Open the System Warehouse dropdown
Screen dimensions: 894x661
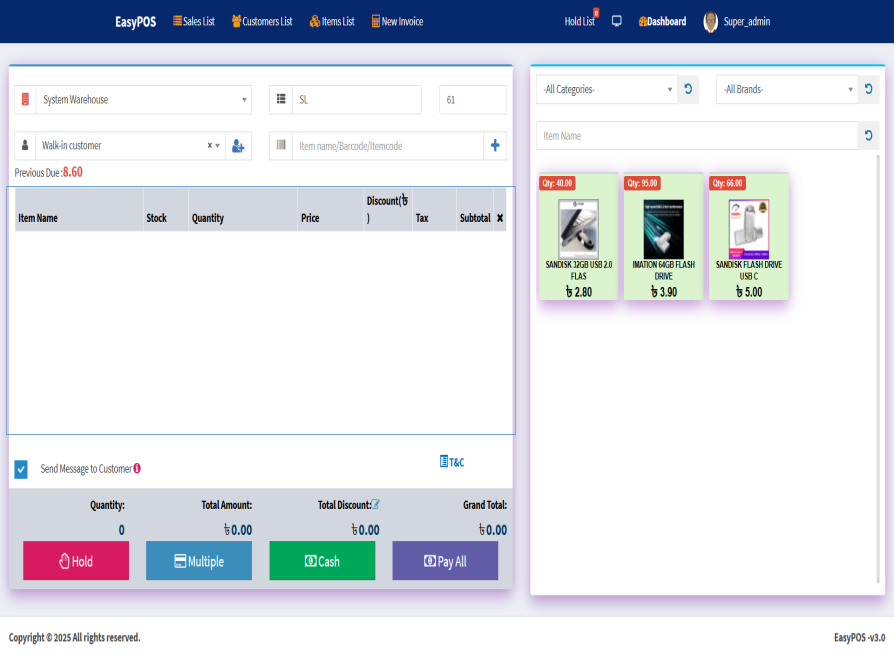pos(145,100)
